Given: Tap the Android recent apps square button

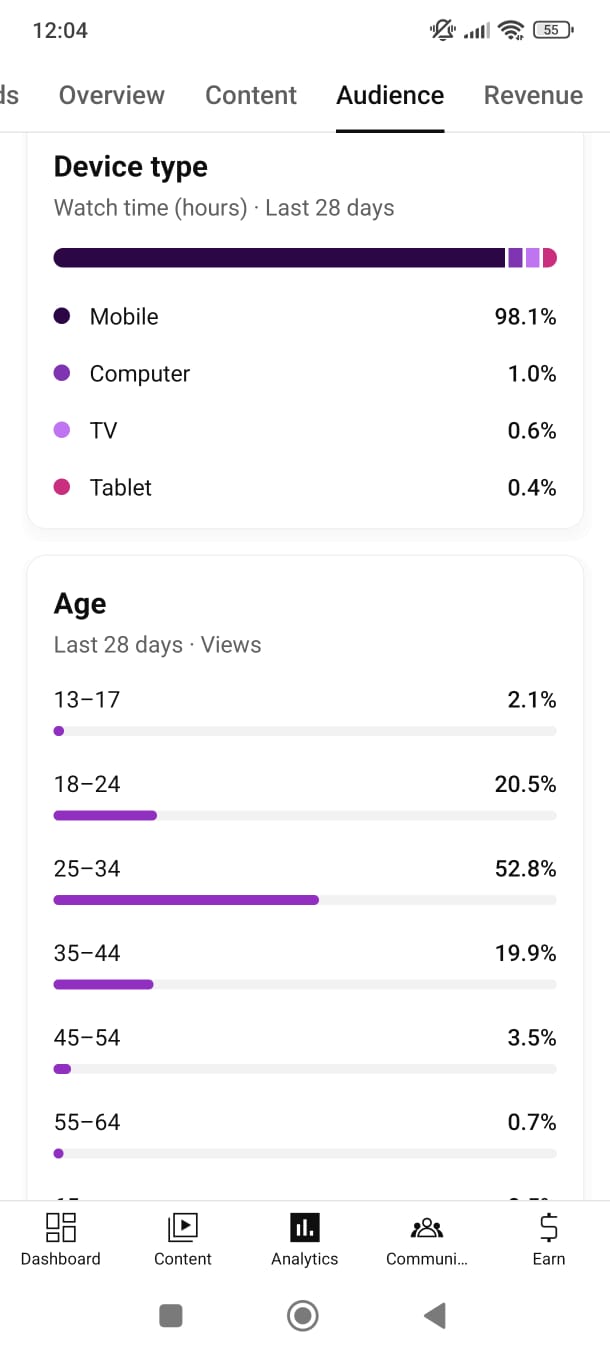Looking at the screenshot, I should [x=171, y=1315].
